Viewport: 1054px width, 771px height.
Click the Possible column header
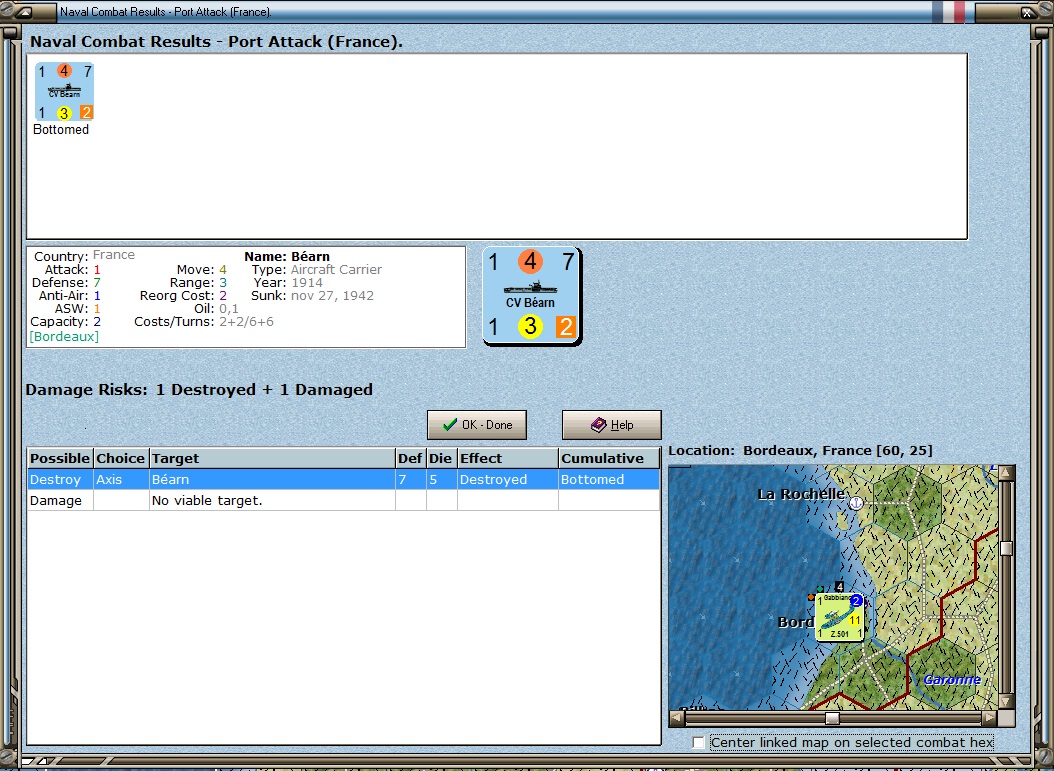[x=60, y=458]
